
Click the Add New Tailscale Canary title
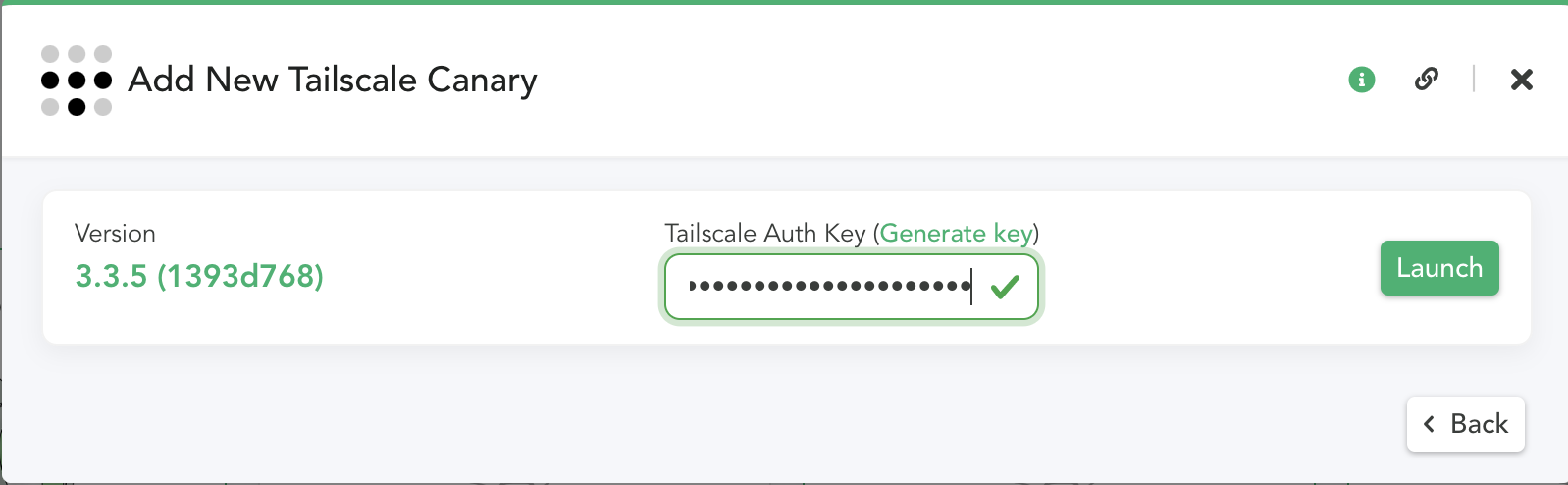[x=333, y=81]
